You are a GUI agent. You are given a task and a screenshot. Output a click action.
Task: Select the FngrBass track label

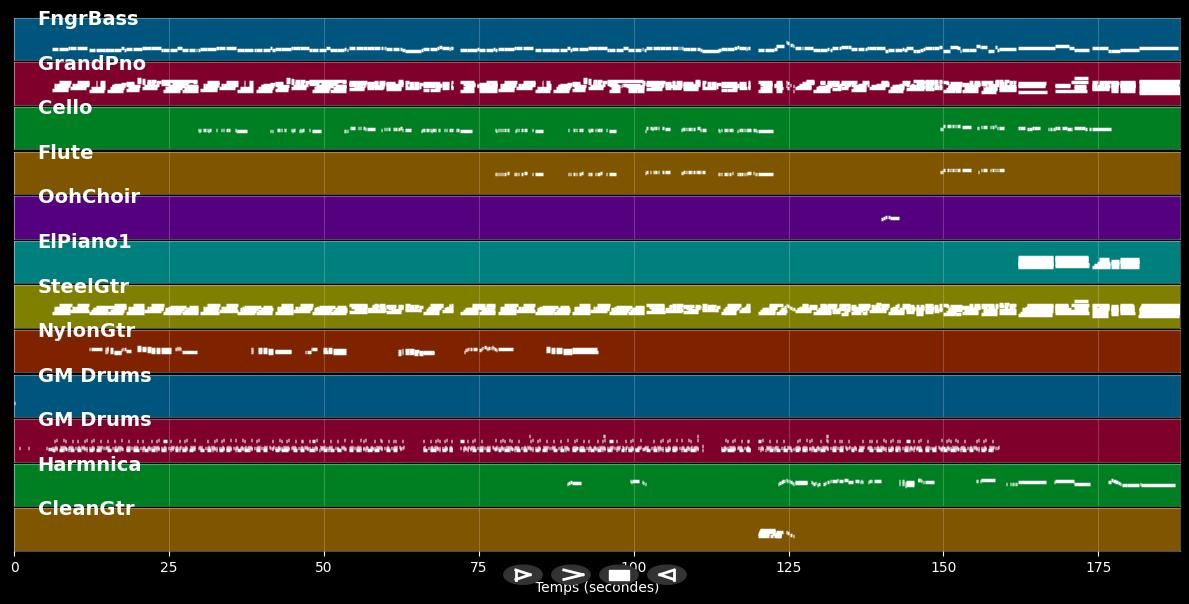tap(88, 19)
